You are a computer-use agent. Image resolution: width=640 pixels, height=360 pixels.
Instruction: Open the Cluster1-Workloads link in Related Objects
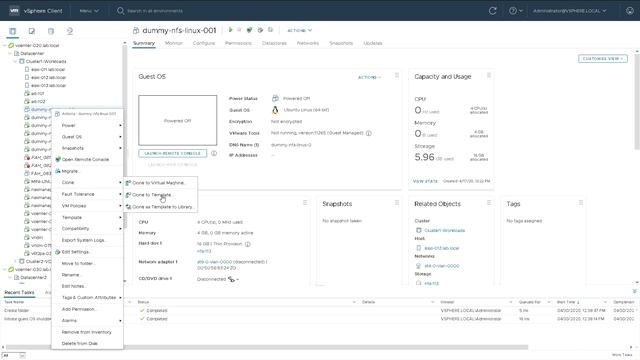point(444,231)
